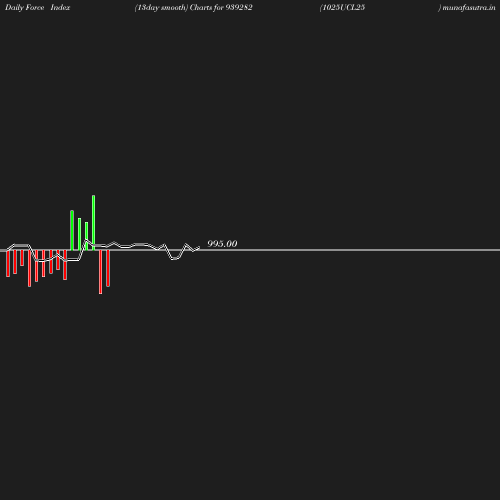Viewport: 500px width, 500px height.
Task: Click the 'Daily Force Index' title text
Action: [x=38, y=7]
